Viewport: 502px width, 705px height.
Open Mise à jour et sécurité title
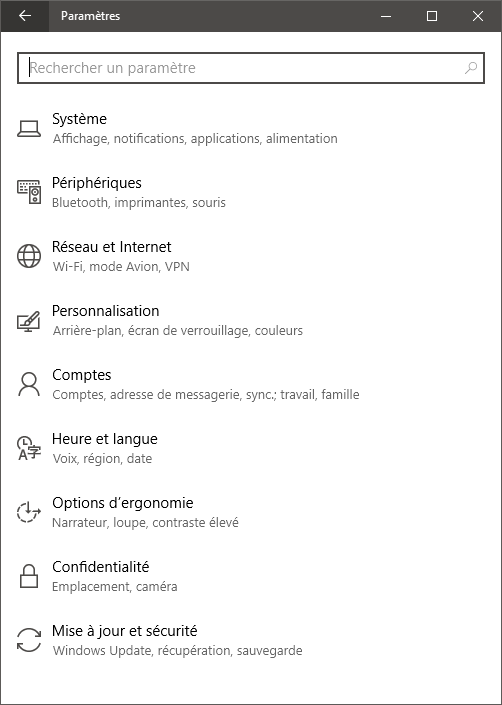pyautogui.click(x=124, y=631)
